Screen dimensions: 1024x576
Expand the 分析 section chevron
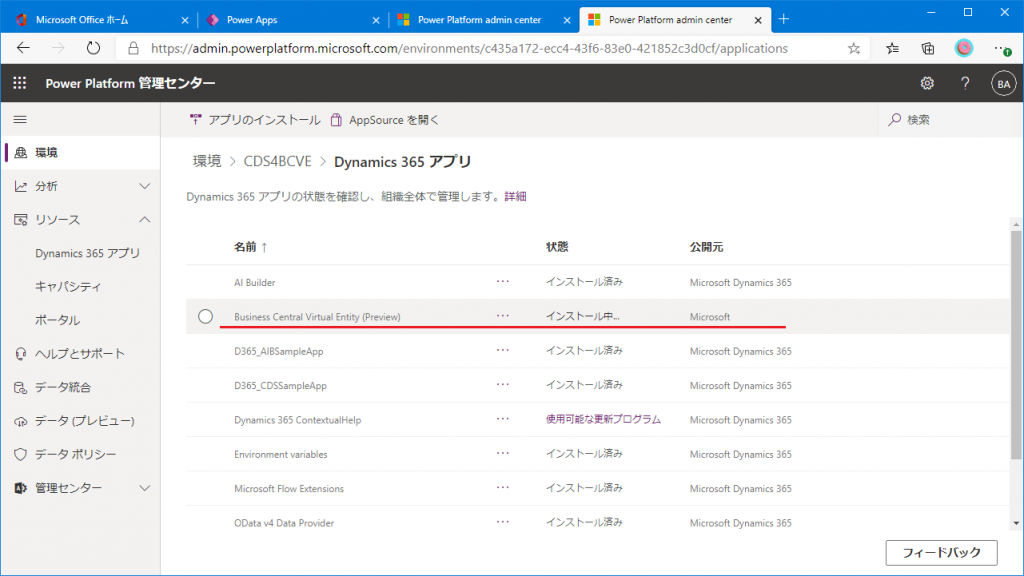click(144, 186)
